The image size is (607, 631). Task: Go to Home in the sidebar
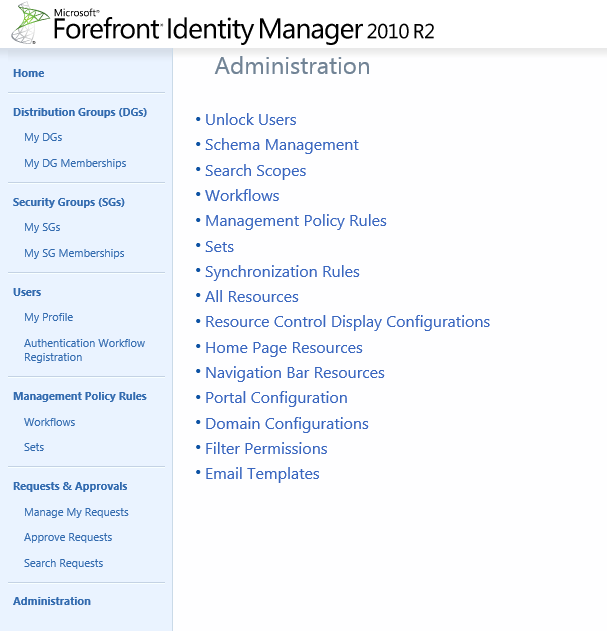coord(29,73)
